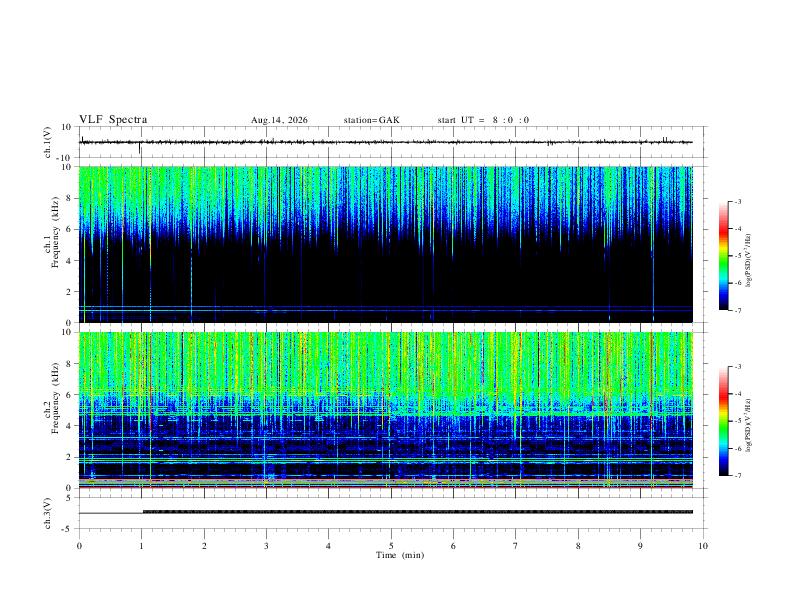Image resolution: width=792 pixels, height=612 pixels.
Task: Click the "Time (min)" axis label
Action: coord(400,555)
